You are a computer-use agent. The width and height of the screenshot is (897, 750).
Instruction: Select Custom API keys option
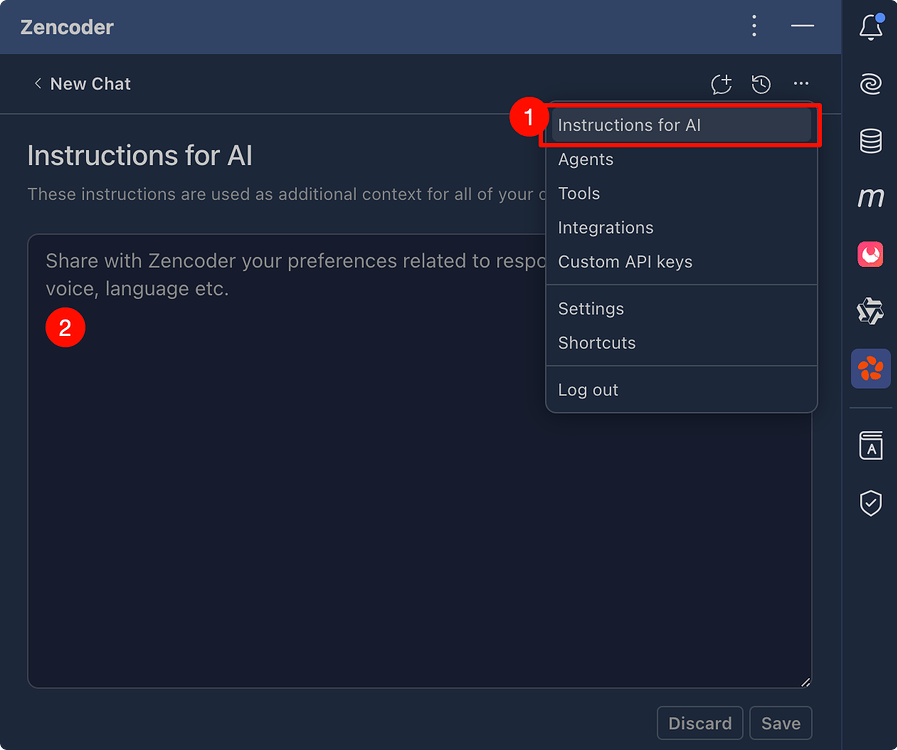[x=681, y=262]
